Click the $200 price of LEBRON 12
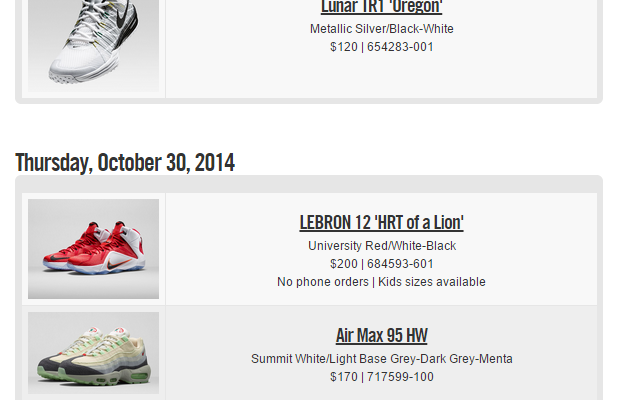Screen dimensions: 617x400 pyautogui.click(x=343, y=264)
